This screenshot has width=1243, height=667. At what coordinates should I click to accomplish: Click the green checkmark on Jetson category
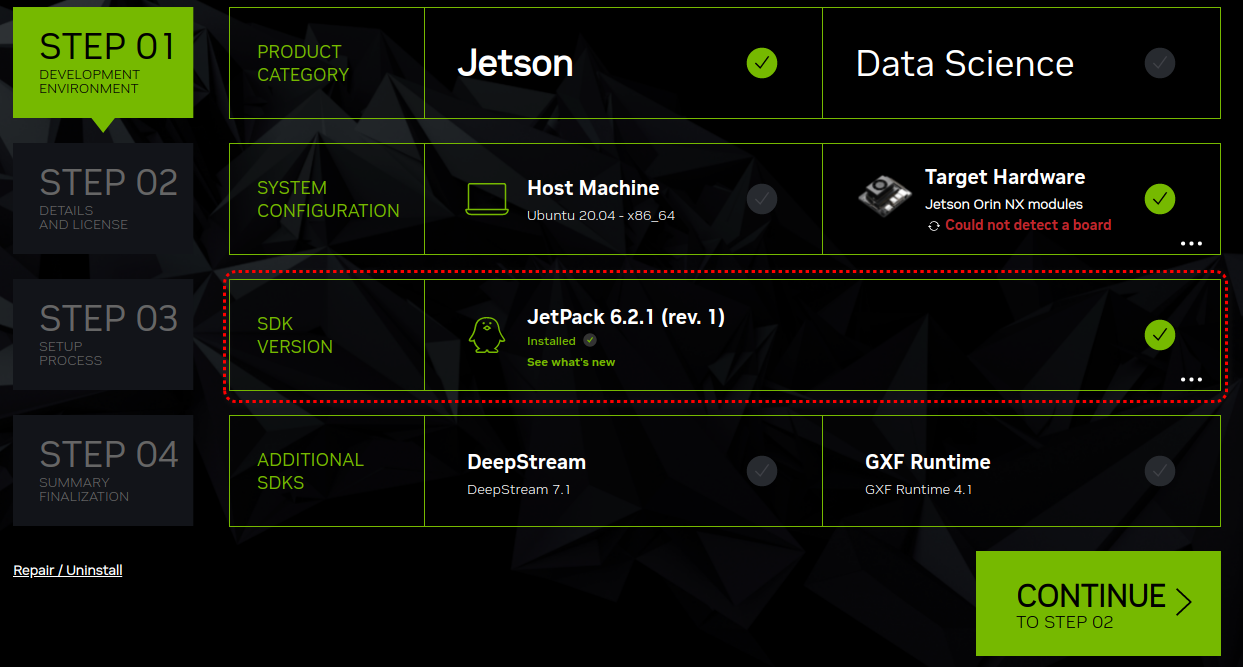(x=762, y=63)
